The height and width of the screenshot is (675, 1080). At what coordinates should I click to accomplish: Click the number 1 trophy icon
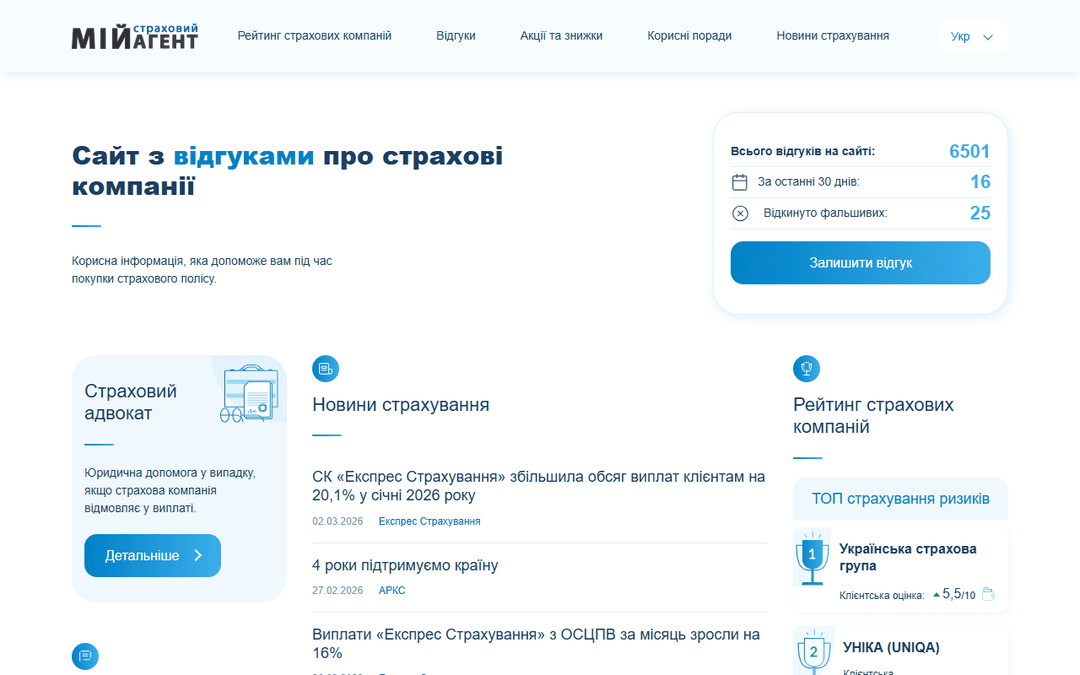tap(812, 557)
